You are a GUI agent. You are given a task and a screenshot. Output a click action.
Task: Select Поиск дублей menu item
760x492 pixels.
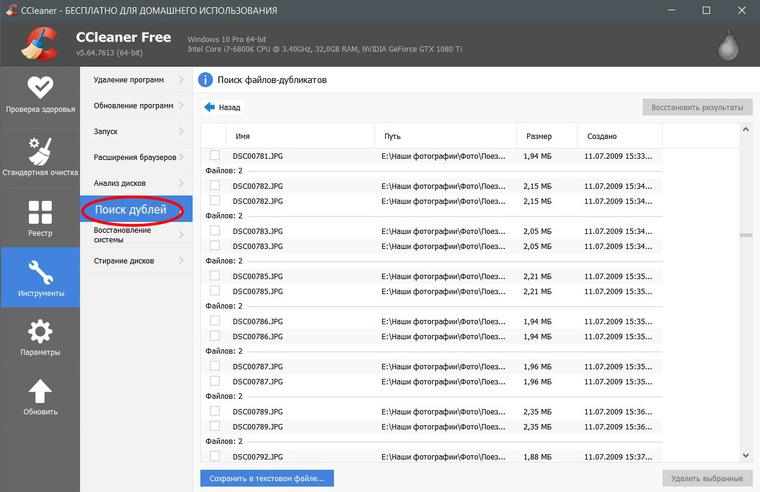pos(136,209)
